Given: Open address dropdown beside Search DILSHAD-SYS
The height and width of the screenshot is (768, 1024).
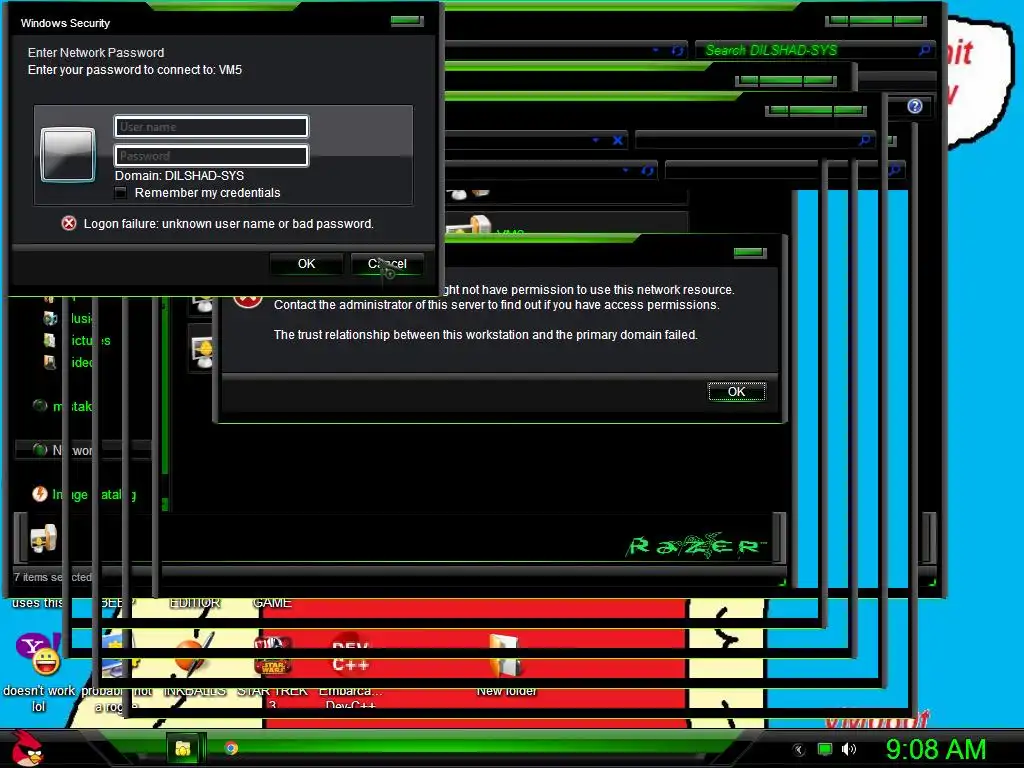Looking at the screenshot, I should click(x=656, y=50).
